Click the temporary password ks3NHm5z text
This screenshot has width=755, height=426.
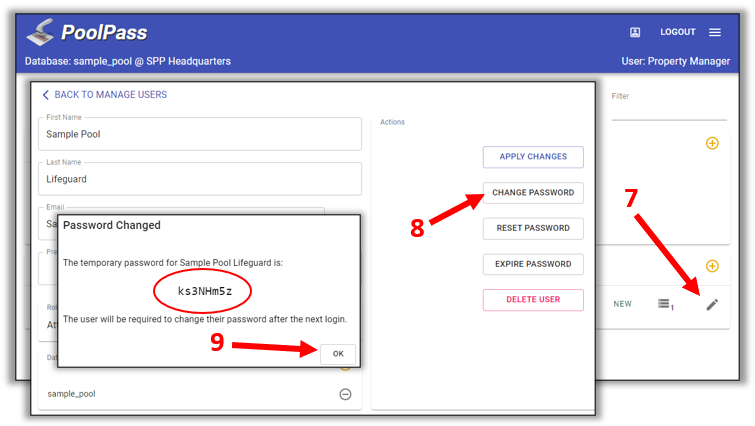[x=205, y=291]
